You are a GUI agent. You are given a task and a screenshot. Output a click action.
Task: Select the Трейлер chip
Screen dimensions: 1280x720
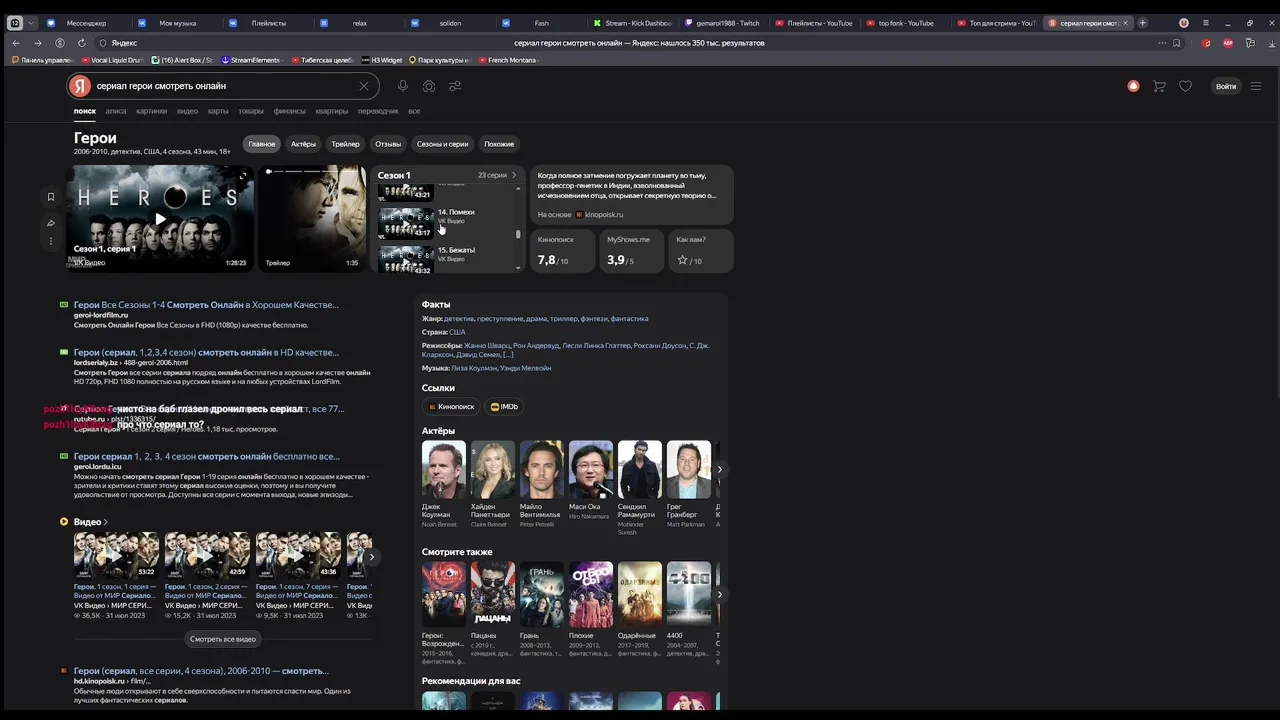pyautogui.click(x=345, y=144)
